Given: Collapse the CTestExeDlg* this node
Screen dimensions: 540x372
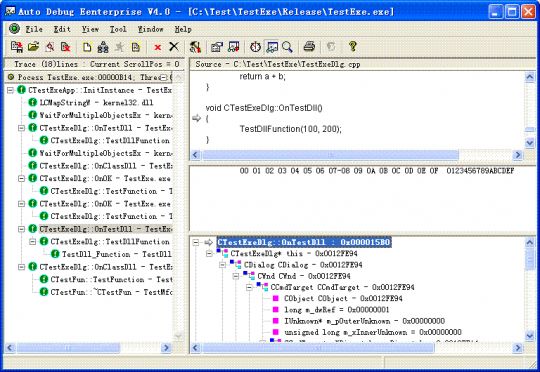Looking at the screenshot, I should coord(209,254).
